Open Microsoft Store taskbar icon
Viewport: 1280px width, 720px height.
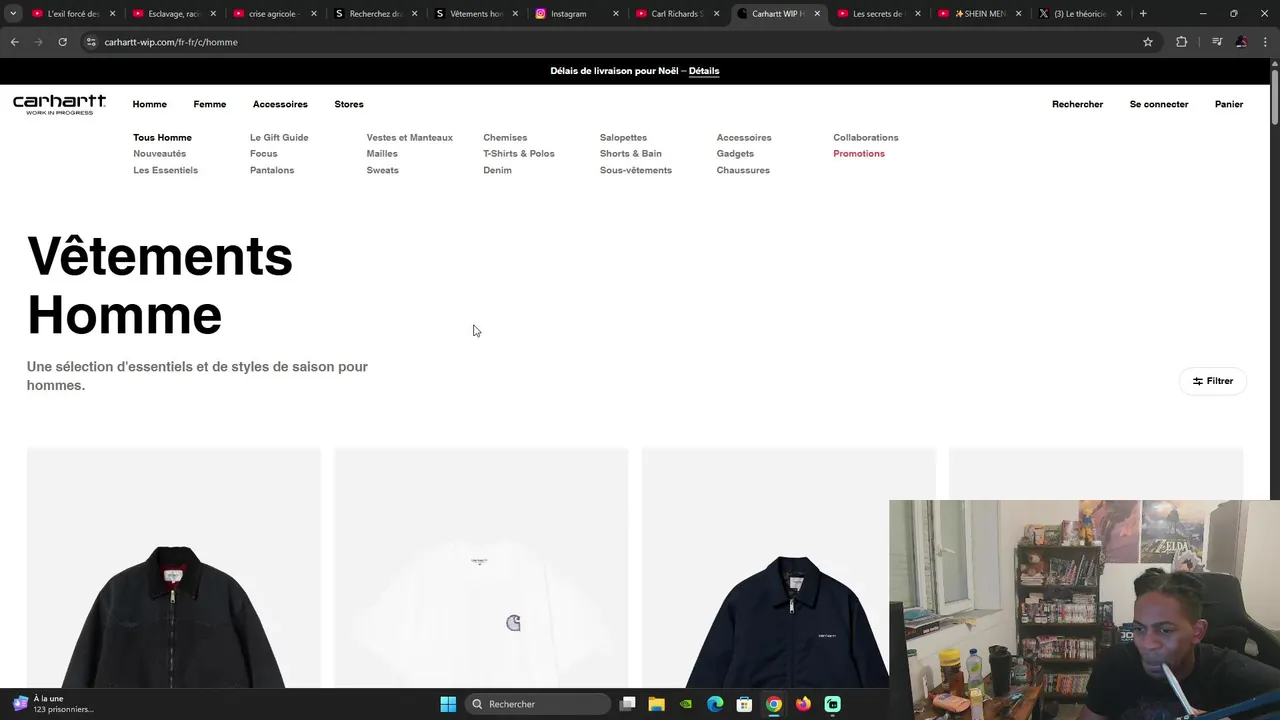[x=744, y=704]
